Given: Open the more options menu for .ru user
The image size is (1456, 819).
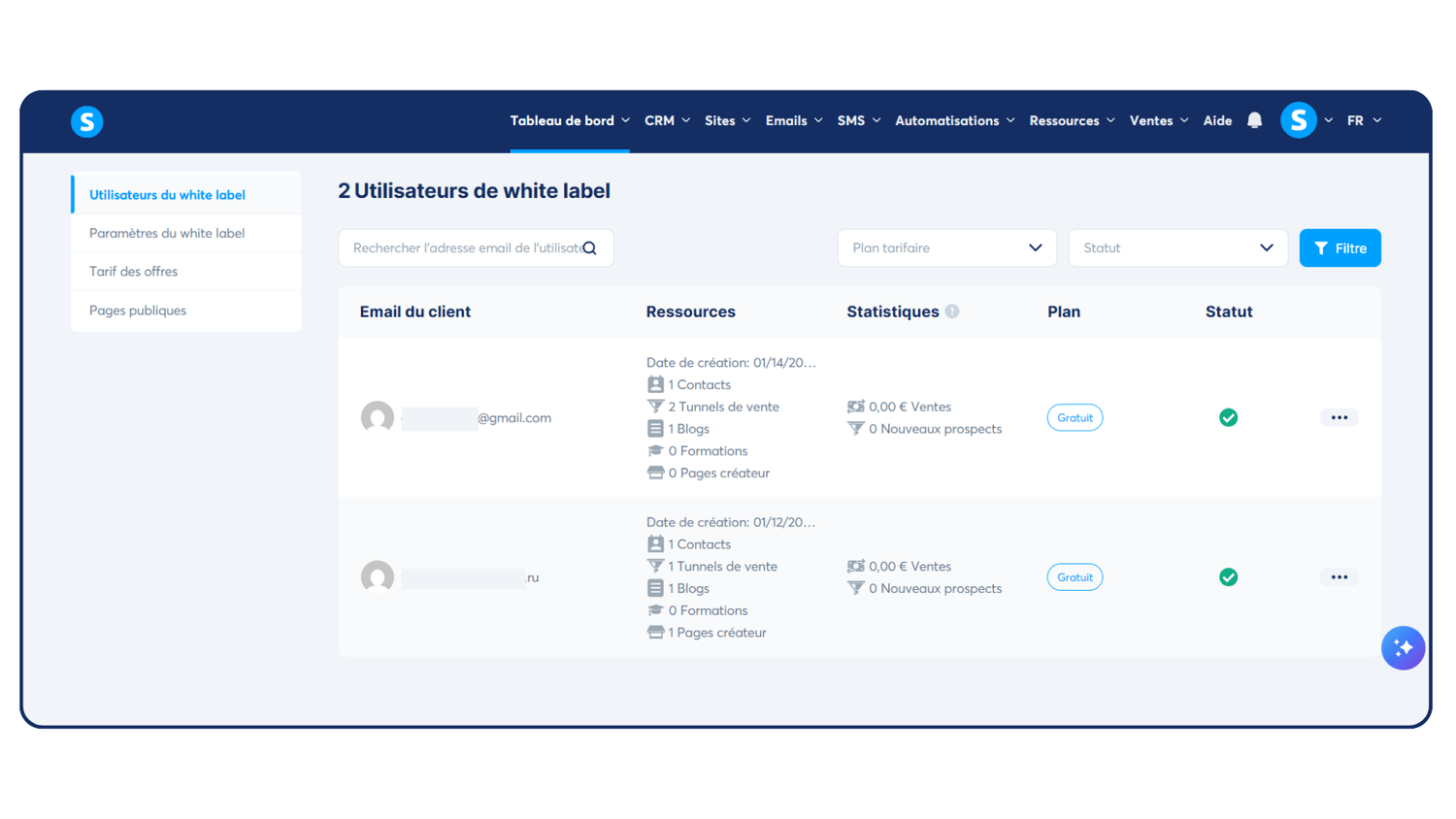Looking at the screenshot, I should point(1340,577).
